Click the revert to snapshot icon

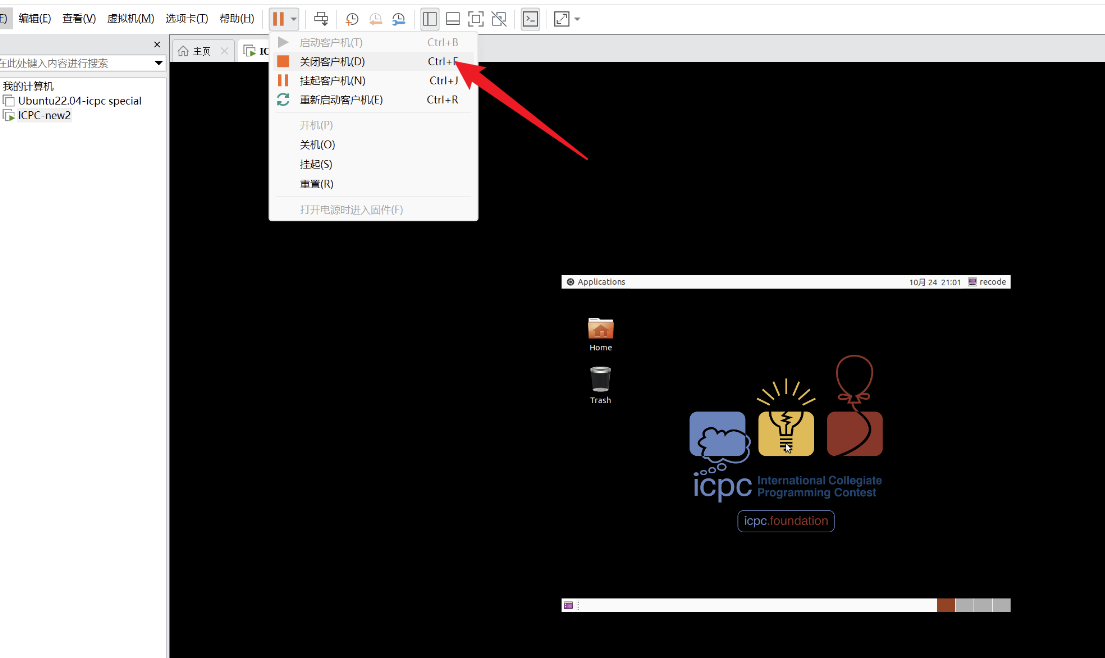point(376,19)
